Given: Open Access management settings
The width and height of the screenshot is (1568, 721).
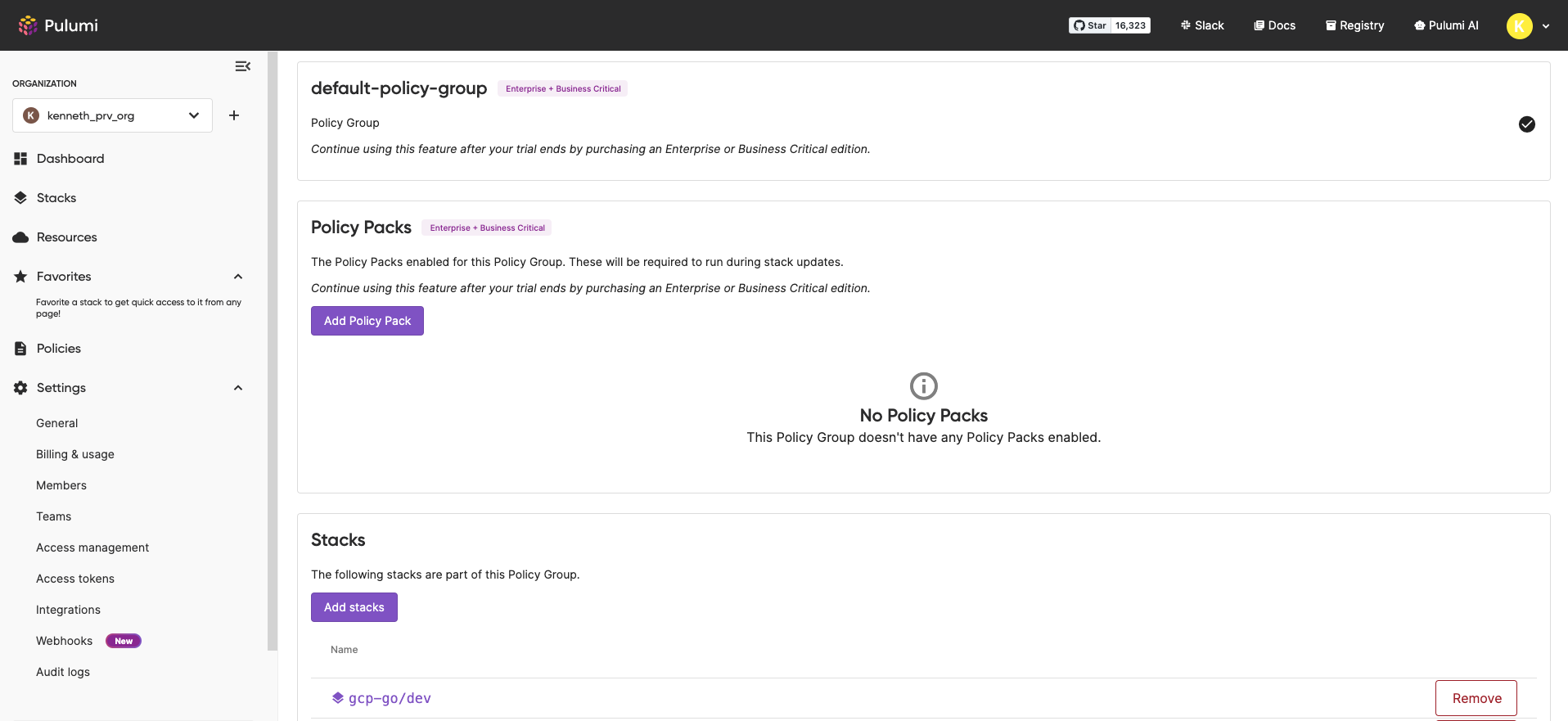Looking at the screenshot, I should (92, 548).
